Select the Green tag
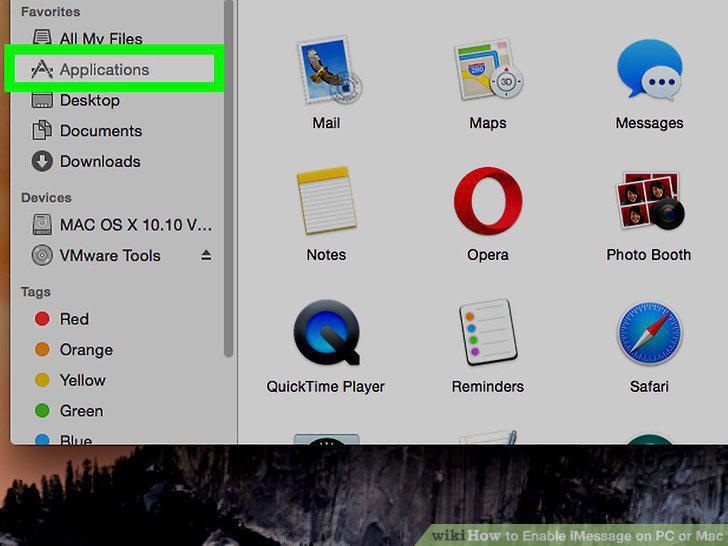This screenshot has height=546, width=728. pyautogui.click(x=69, y=411)
